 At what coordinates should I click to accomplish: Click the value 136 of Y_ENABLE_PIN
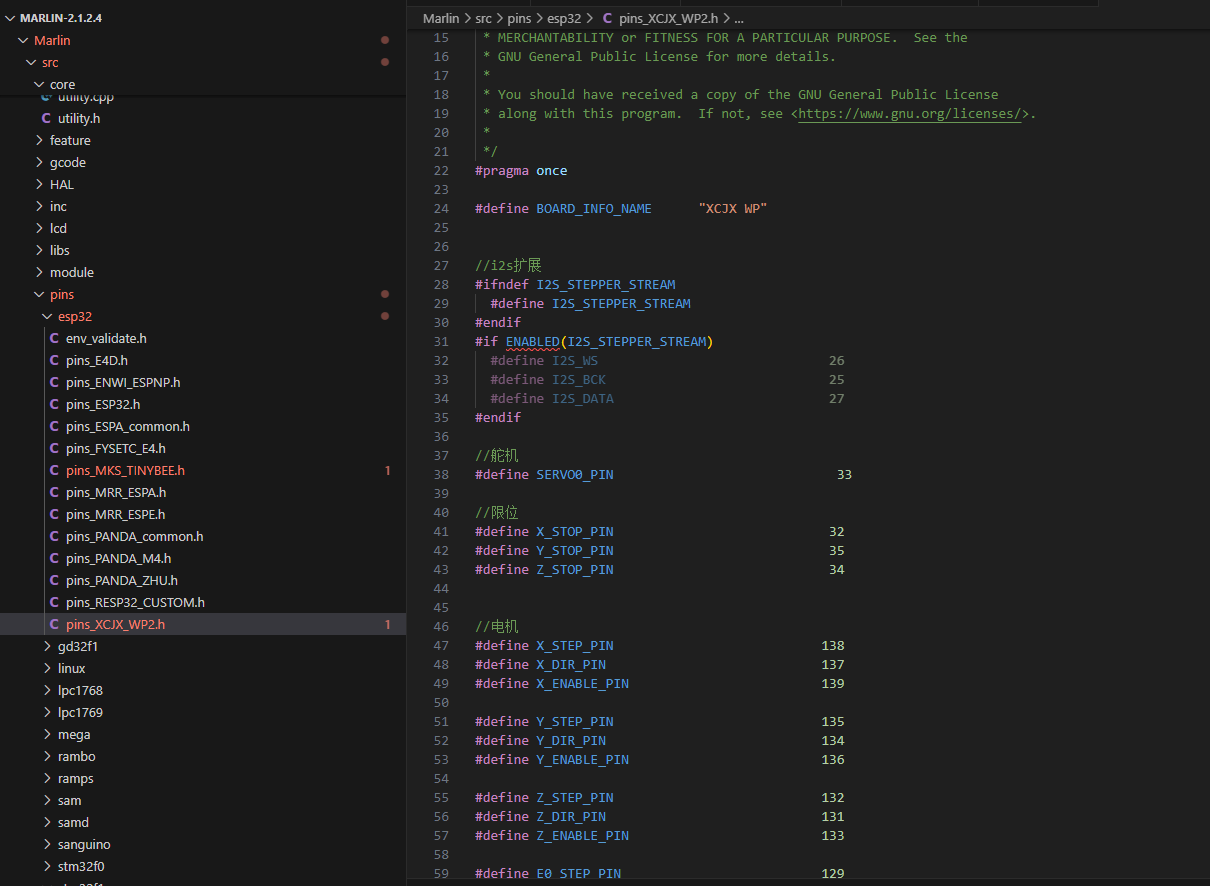(x=832, y=759)
